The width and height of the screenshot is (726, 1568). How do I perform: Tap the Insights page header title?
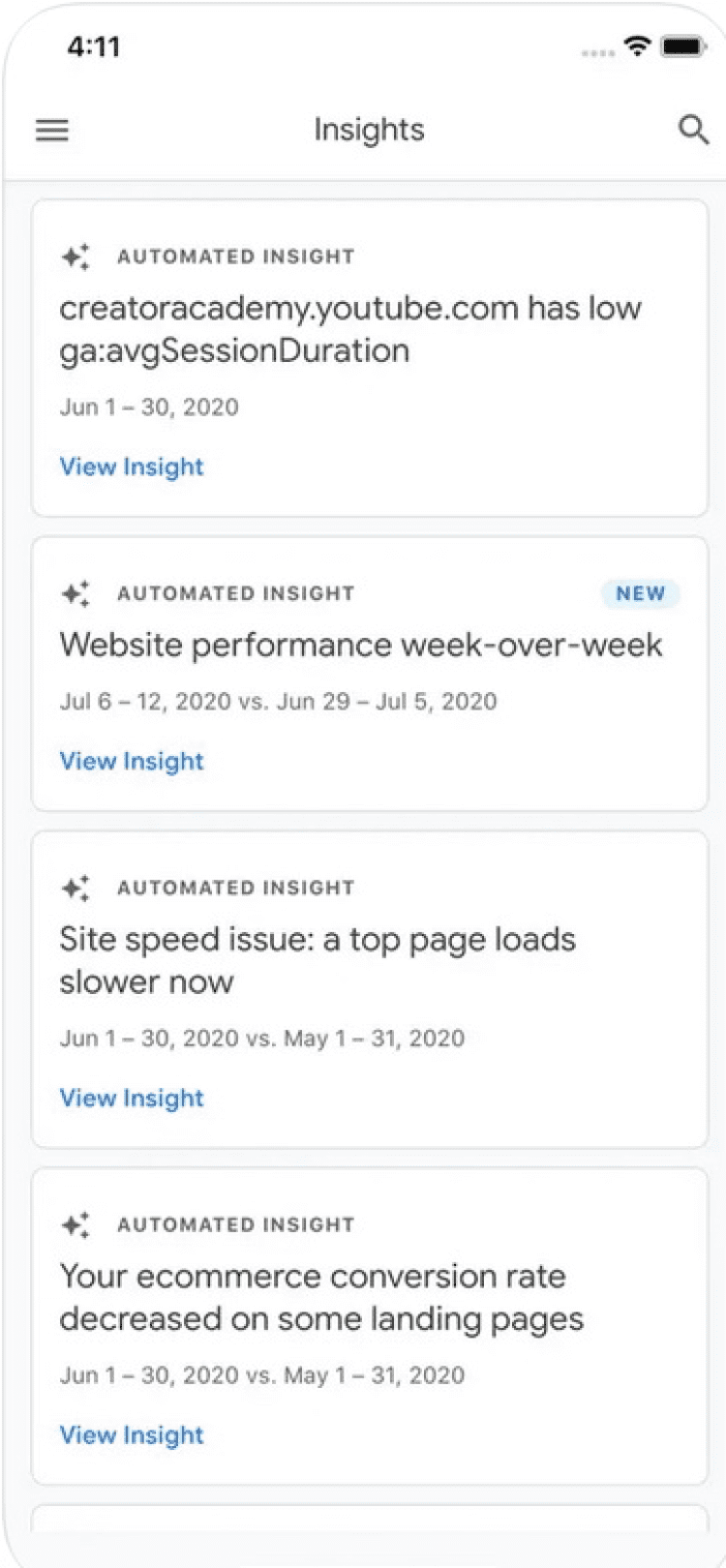[369, 130]
